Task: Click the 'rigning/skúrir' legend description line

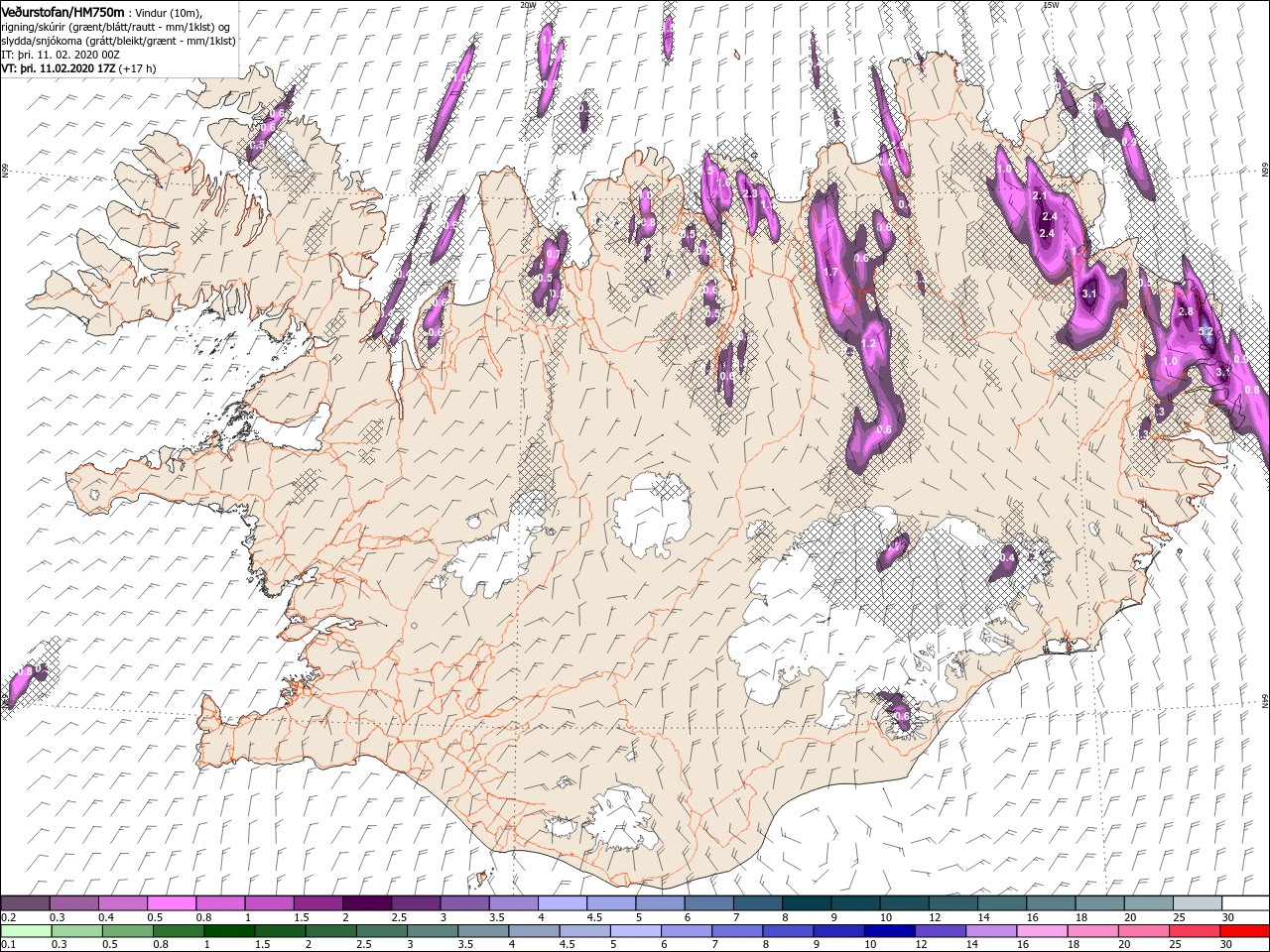Action: [x=117, y=27]
